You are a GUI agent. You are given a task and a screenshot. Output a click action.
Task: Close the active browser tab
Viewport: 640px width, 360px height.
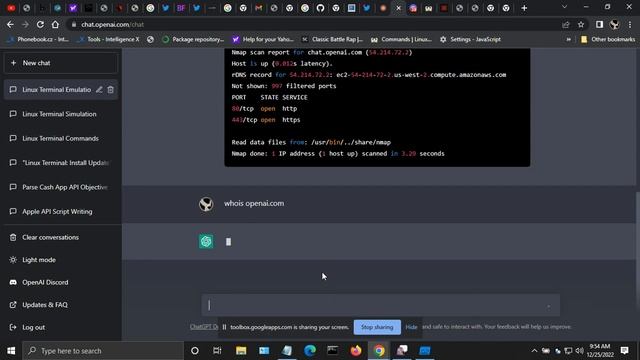click(x=398, y=8)
